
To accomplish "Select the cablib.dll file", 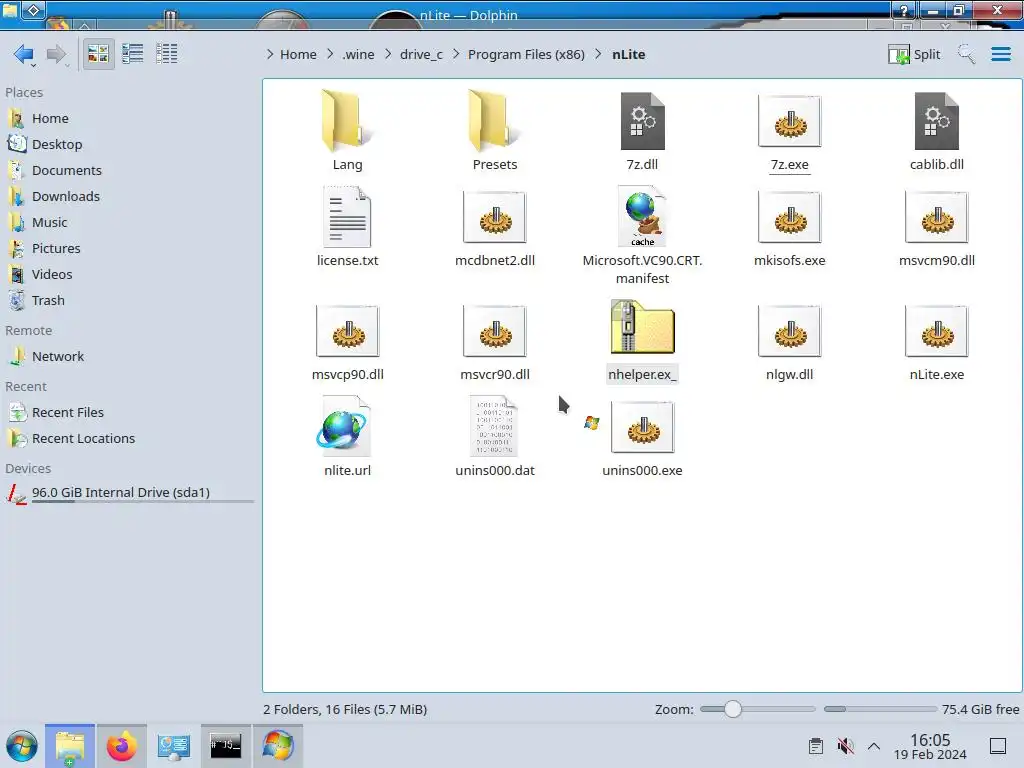I will pos(936,131).
